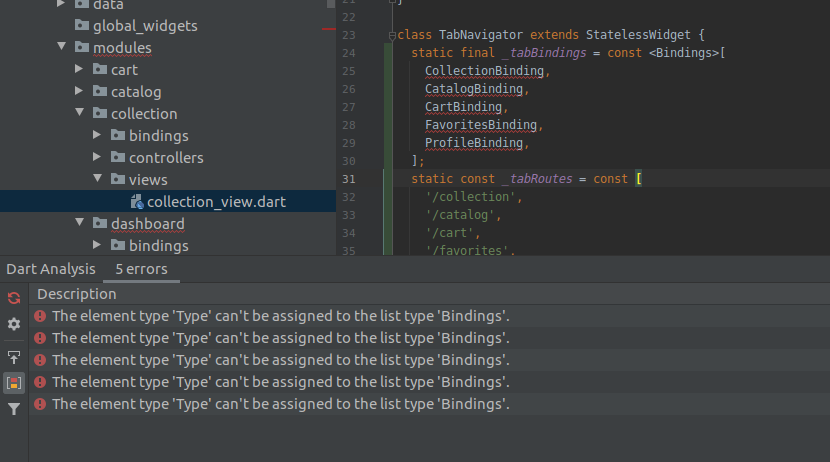Image resolution: width=830 pixels, height=462 pixels.
Task: Toggle group by severity icon
Action: coord(14,383)
